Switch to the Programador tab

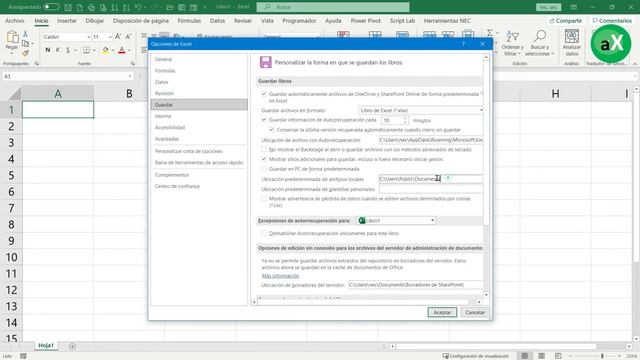pyautogui.click(x=299, y=20)
